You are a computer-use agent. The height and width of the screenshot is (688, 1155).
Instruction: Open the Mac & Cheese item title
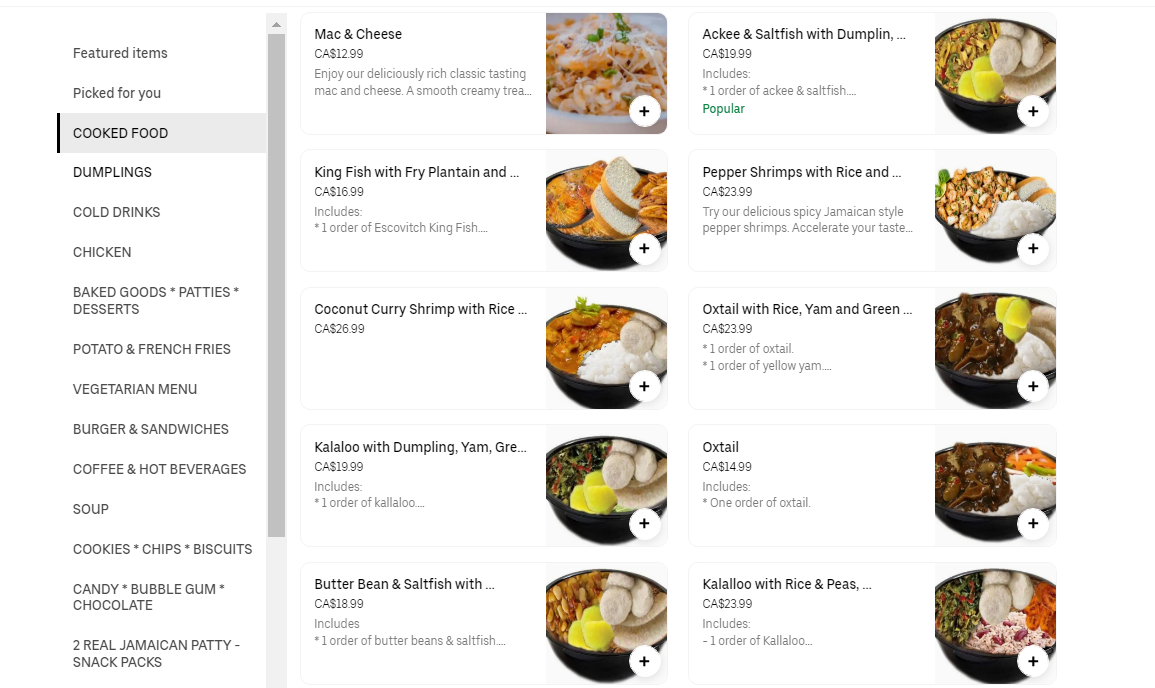click(x=358, y=34)
